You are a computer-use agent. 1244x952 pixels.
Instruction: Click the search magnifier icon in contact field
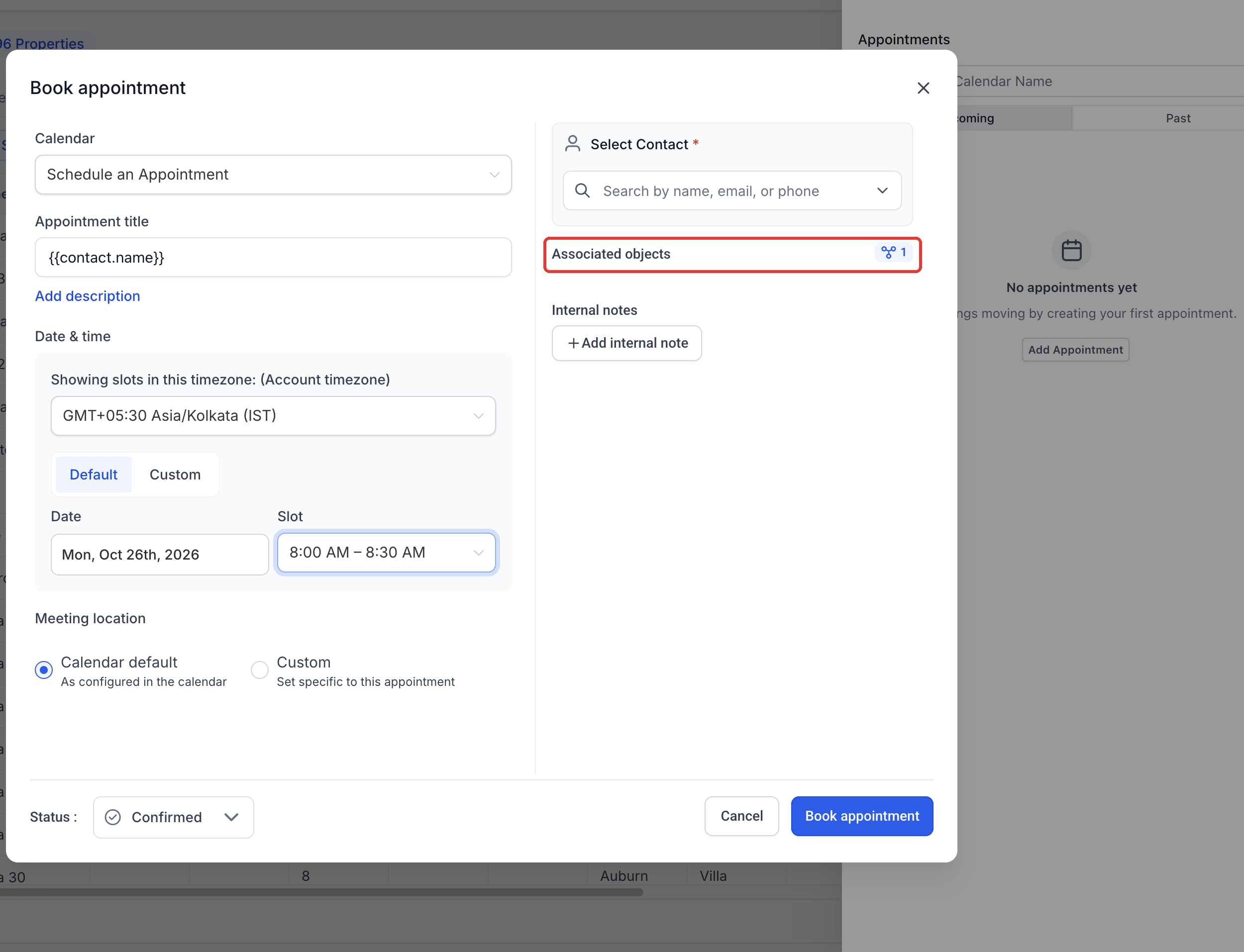pyautogui.click(x=582, y=190)
